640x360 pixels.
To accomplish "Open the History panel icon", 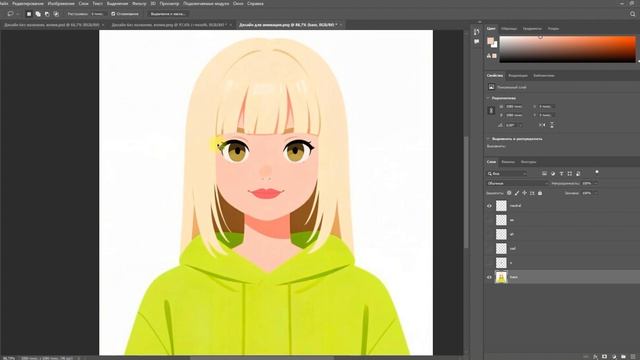I will coord(476,32).
